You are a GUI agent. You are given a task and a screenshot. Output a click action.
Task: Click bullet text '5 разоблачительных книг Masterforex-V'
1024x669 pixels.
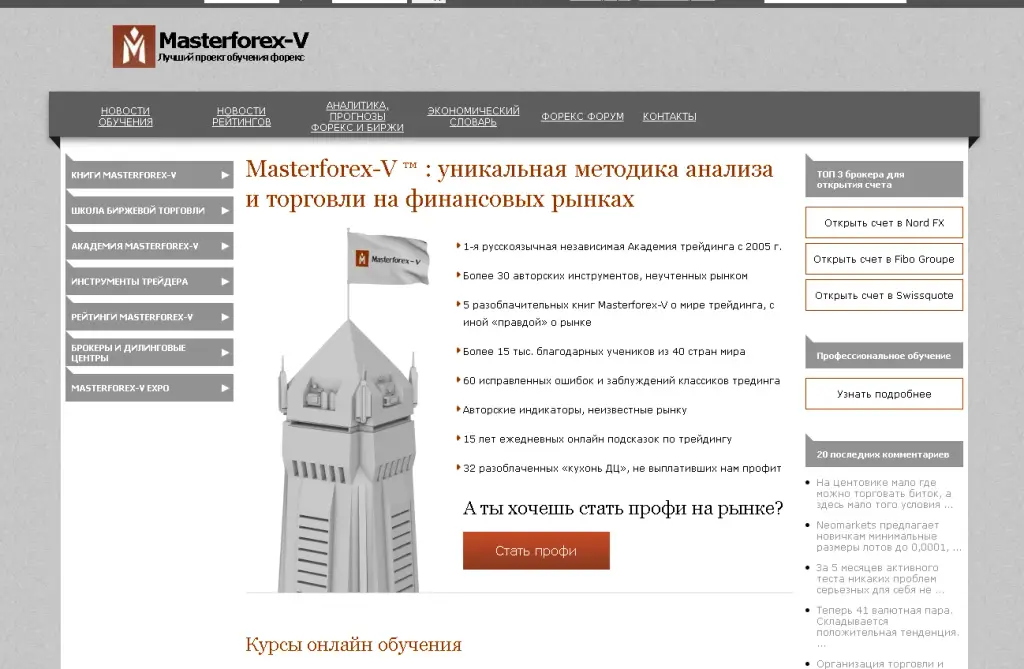tap(618, 314)
